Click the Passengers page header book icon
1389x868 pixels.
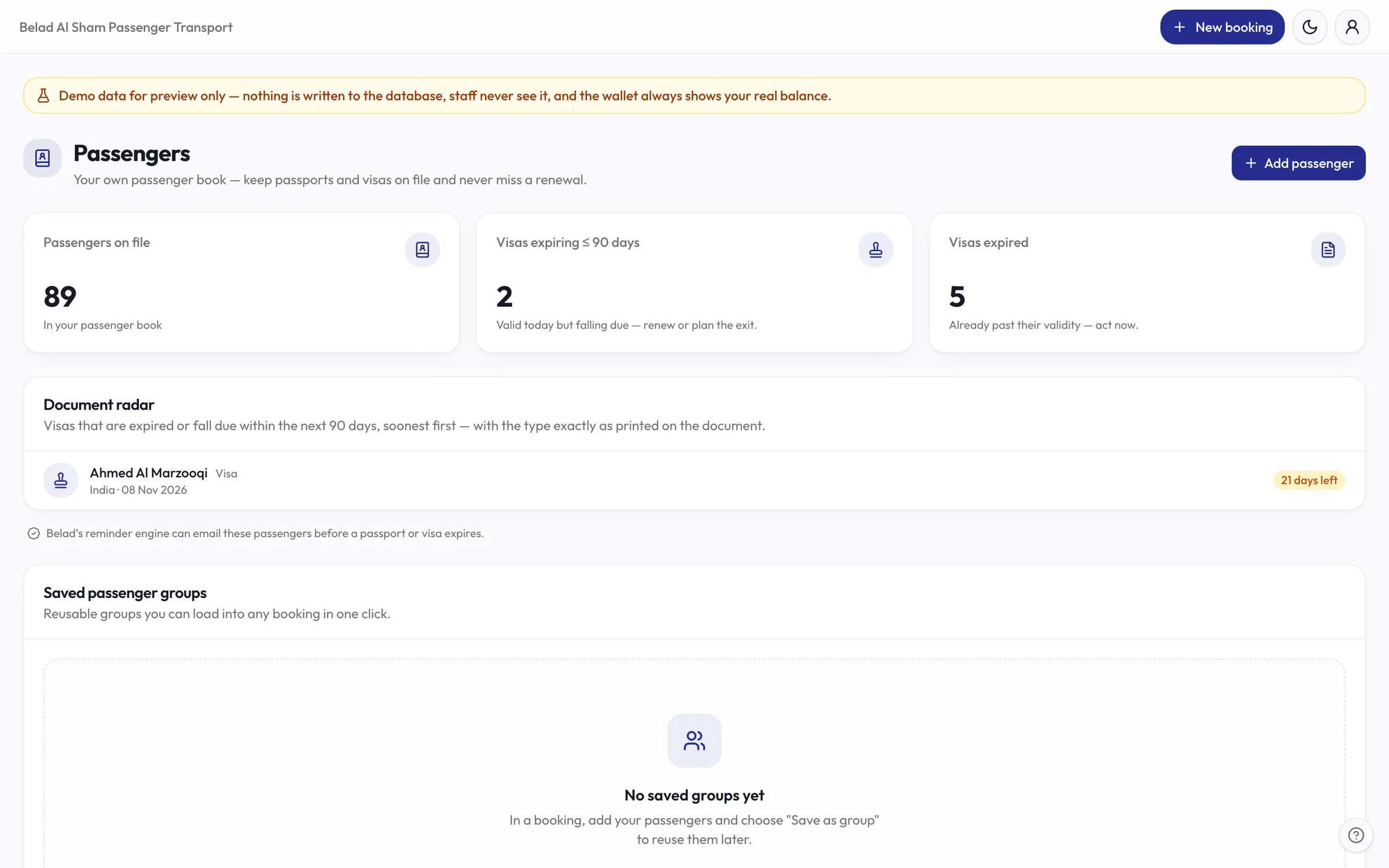(x=42, y=158)
